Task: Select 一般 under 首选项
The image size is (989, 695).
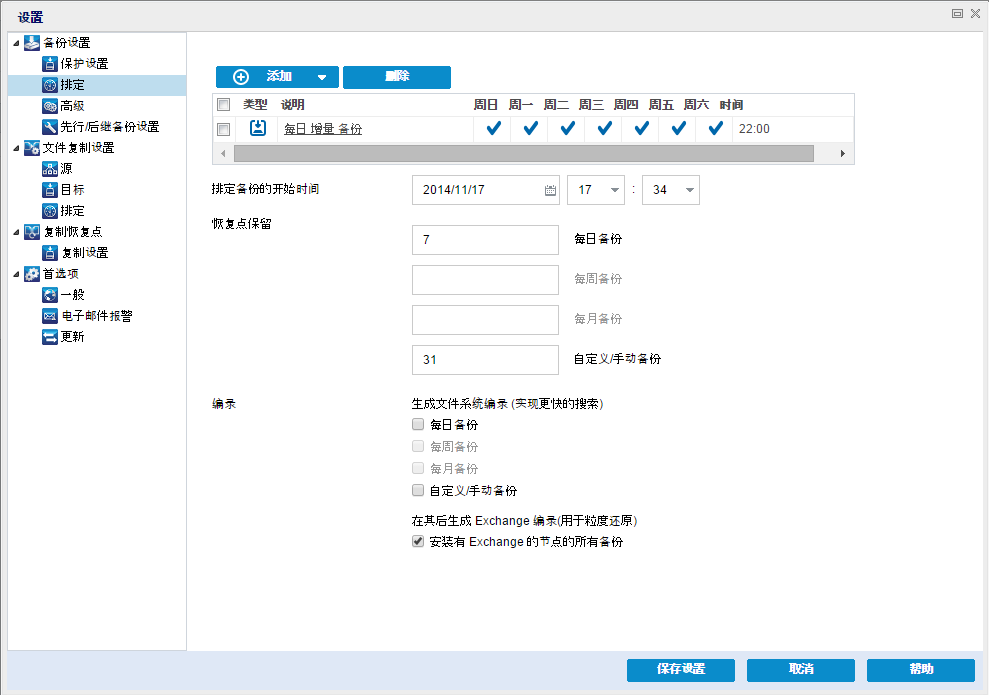Action: [x=73, y=295]
